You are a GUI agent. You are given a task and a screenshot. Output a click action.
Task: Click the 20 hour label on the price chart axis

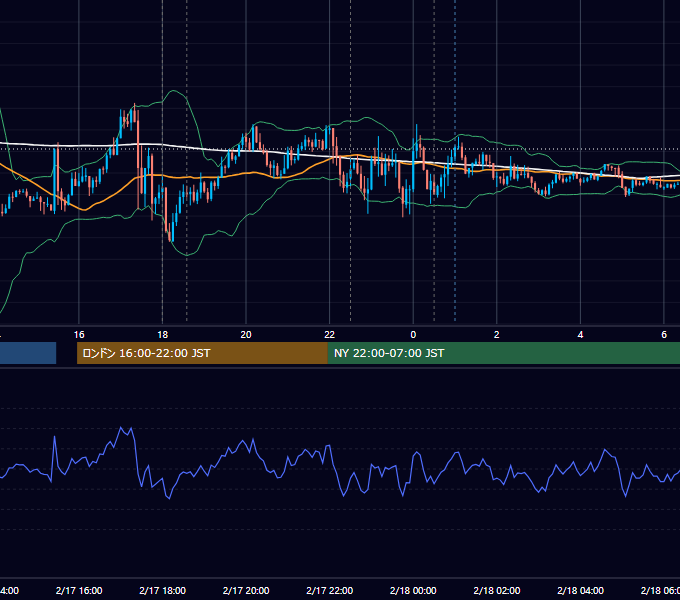[x=246, y=335]
